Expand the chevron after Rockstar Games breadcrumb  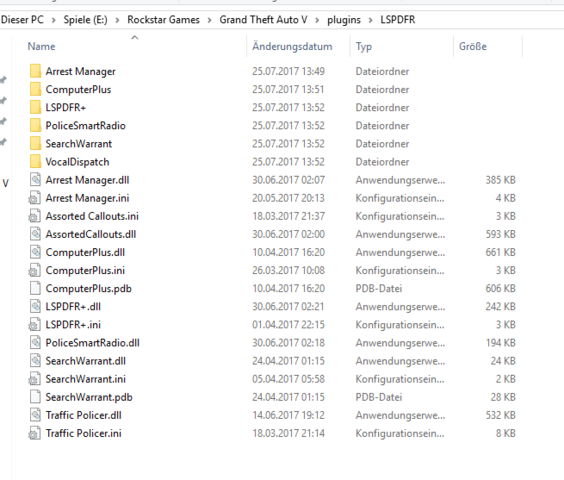pyautogui.click(x=209, y=20)
